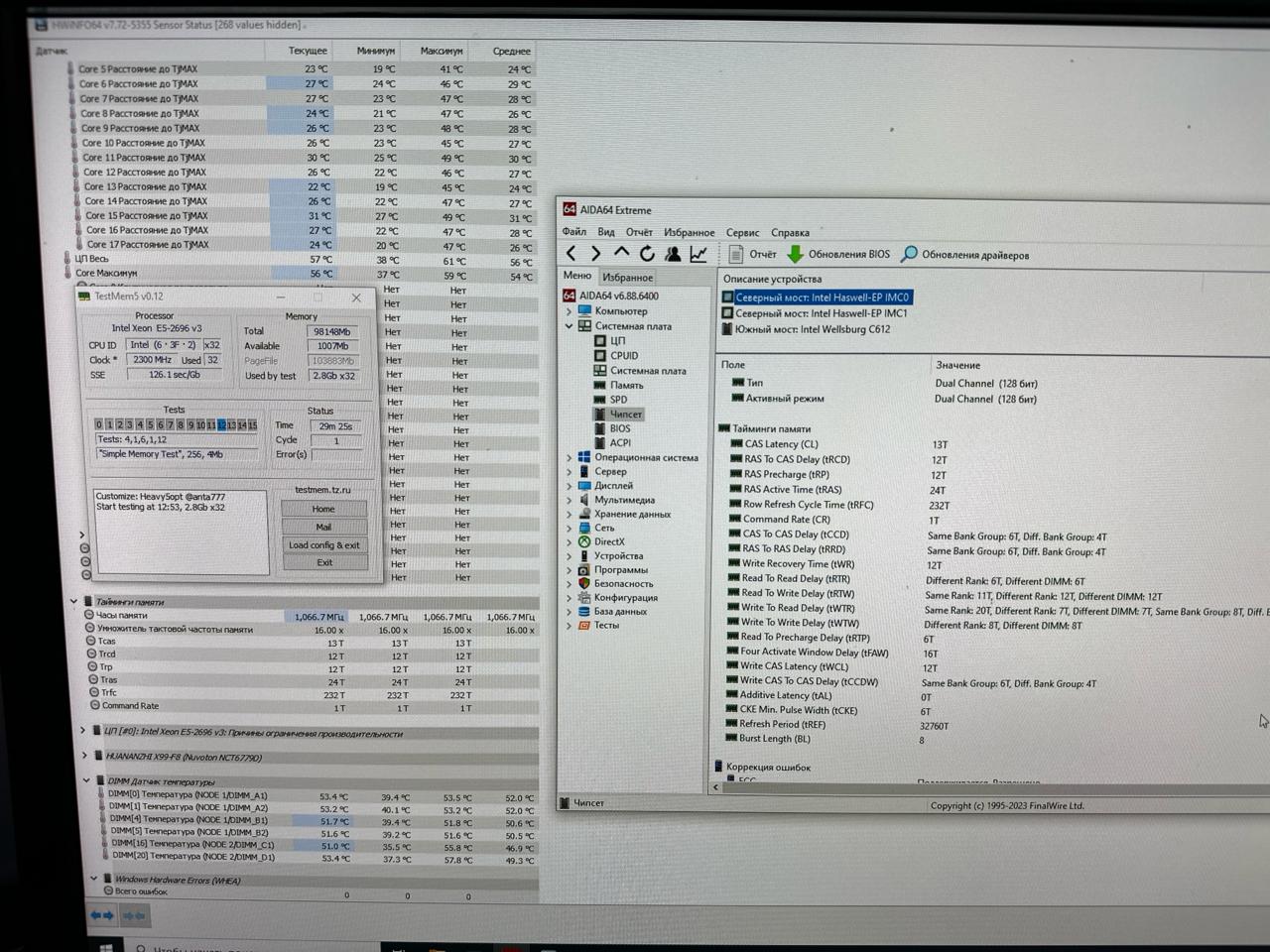Image resolution: width=1270 pixels, height=952 pixels.
Task: Expand the Мультимедиа tree node
Action: pyautogui.click(x=569, y=500)
